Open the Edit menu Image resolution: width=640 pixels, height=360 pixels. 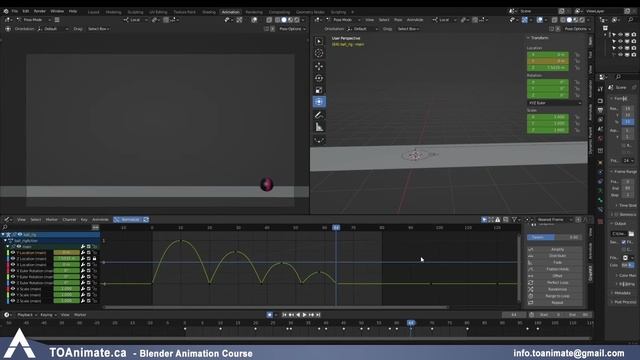point(26,11)
